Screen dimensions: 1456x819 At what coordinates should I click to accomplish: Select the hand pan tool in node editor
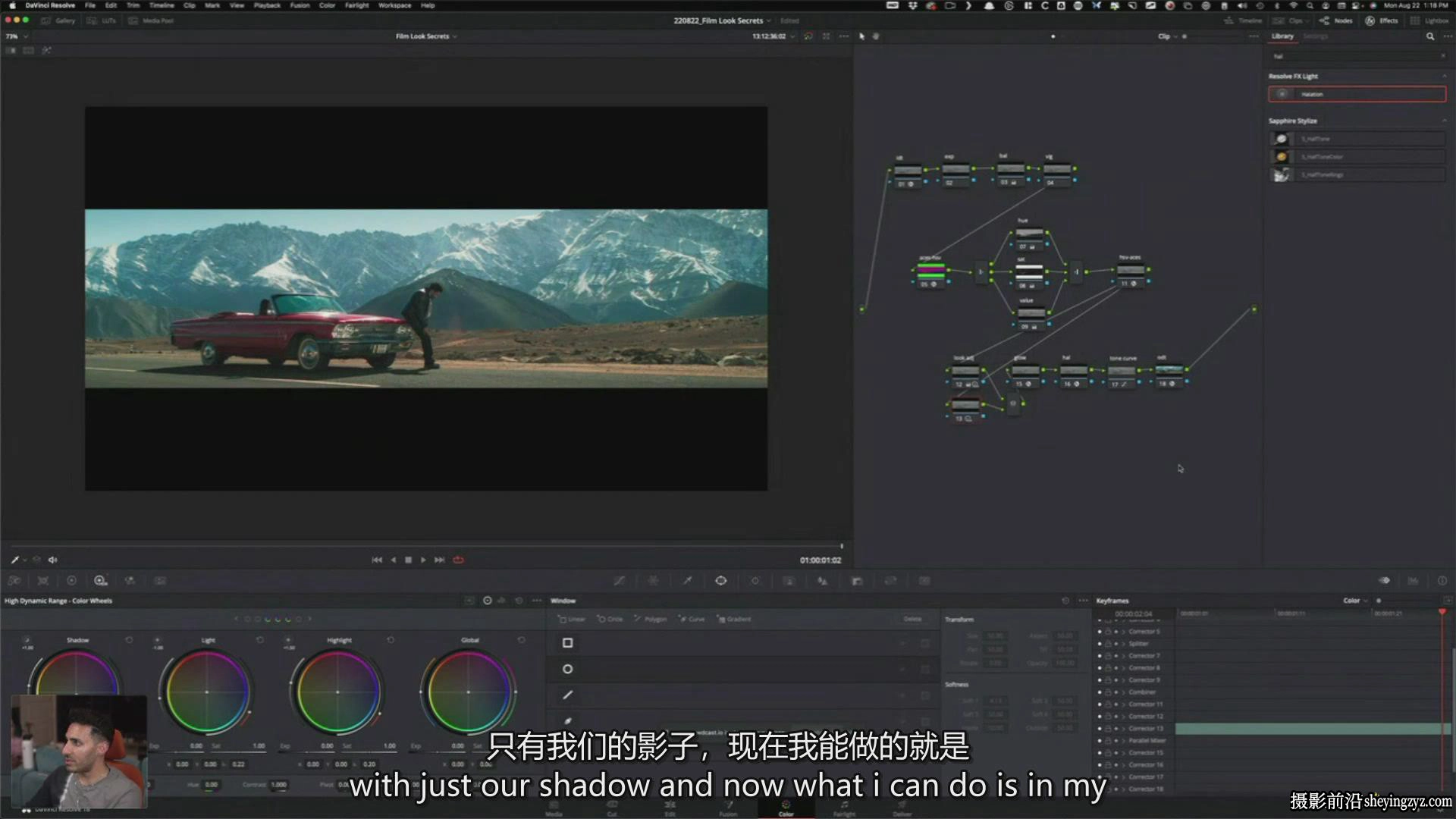pos(876,36)
